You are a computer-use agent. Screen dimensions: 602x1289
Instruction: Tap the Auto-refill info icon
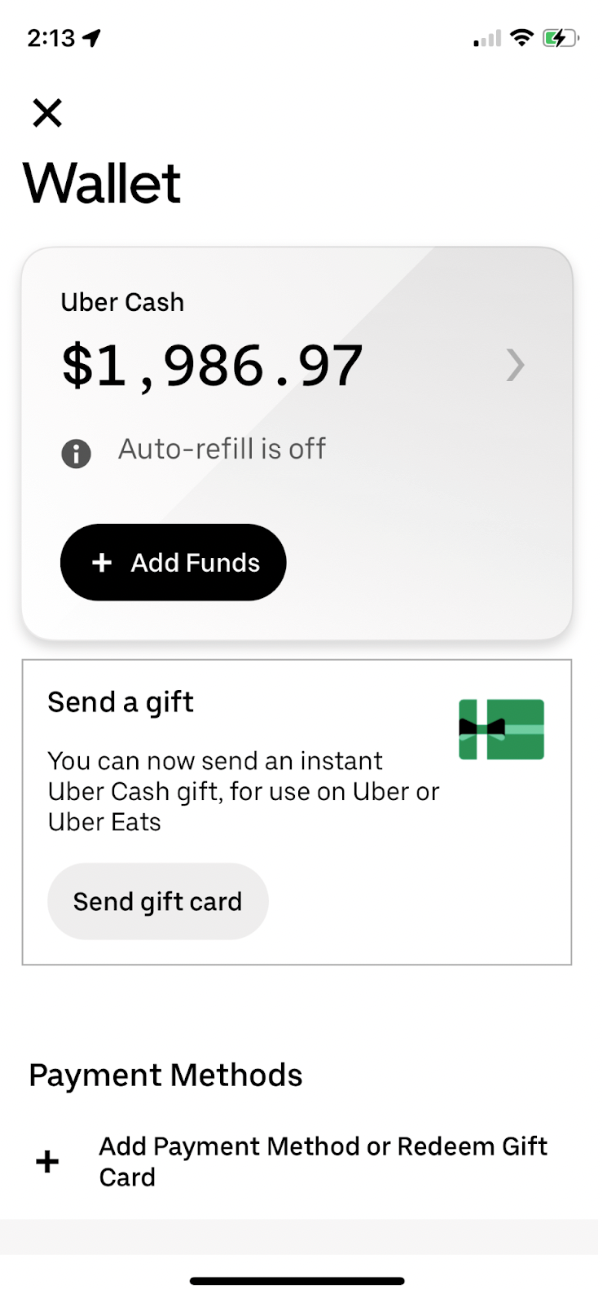click(76, 454)
